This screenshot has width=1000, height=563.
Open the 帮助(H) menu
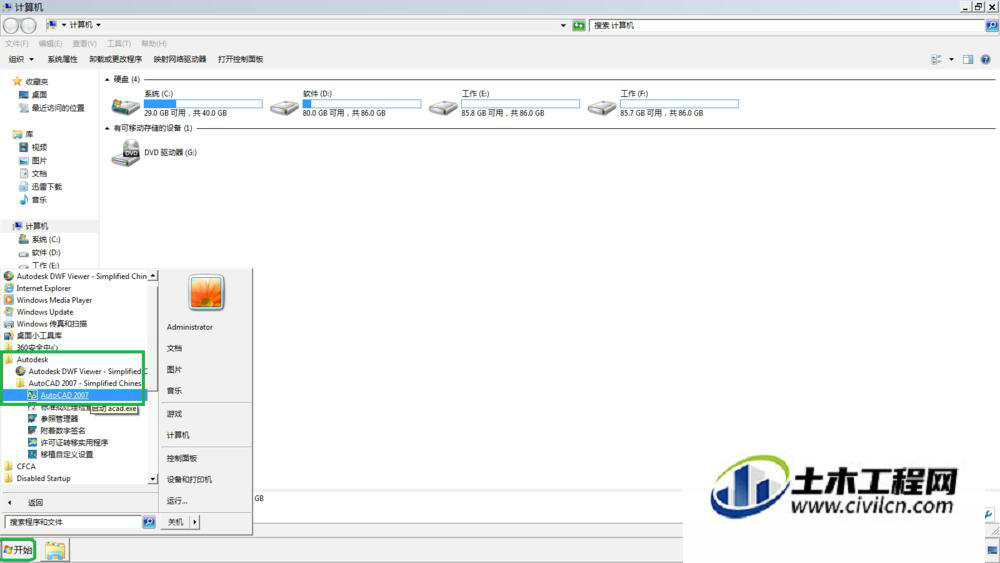154,43
